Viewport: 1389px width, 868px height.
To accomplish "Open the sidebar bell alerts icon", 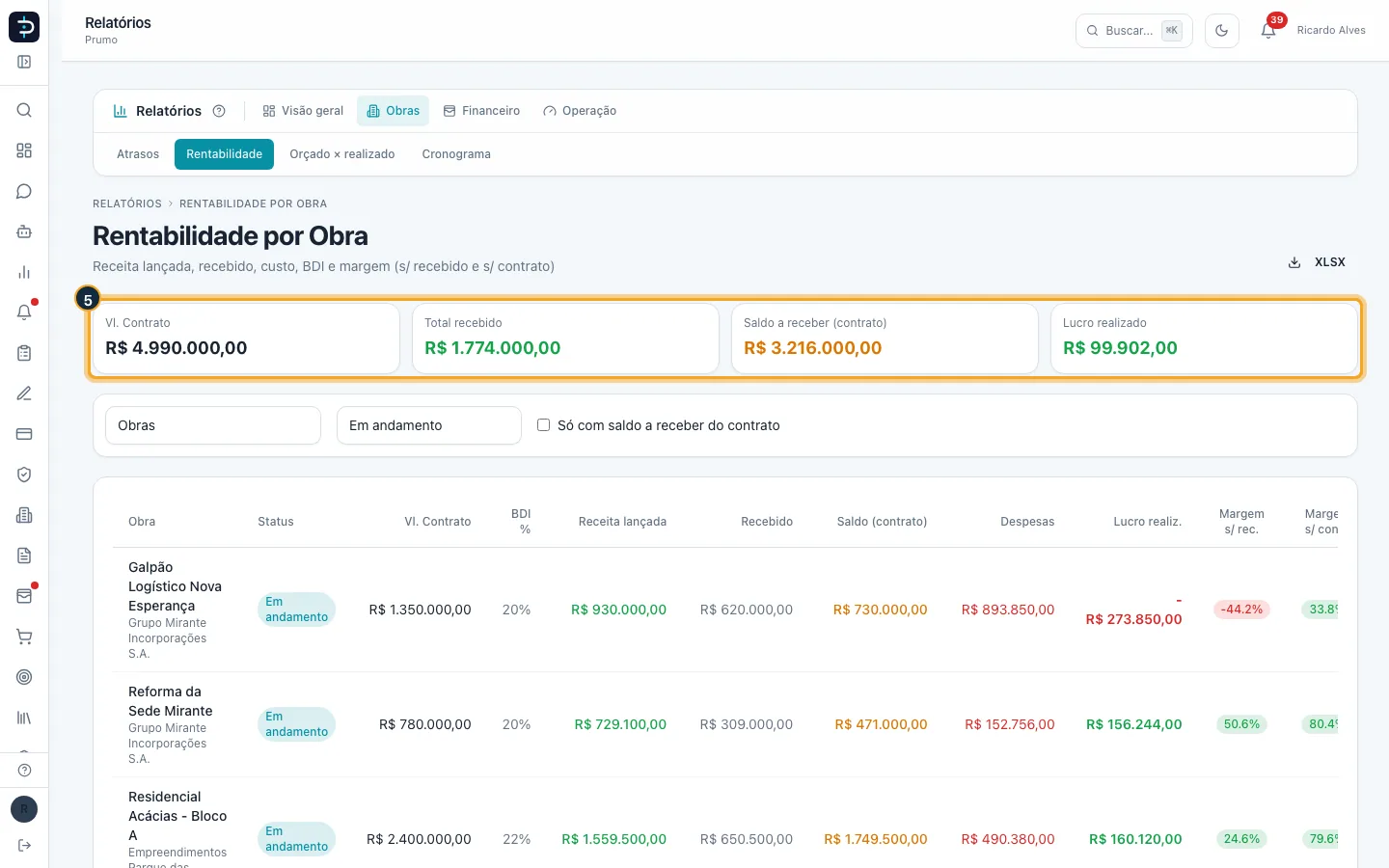I will (24, 312).
